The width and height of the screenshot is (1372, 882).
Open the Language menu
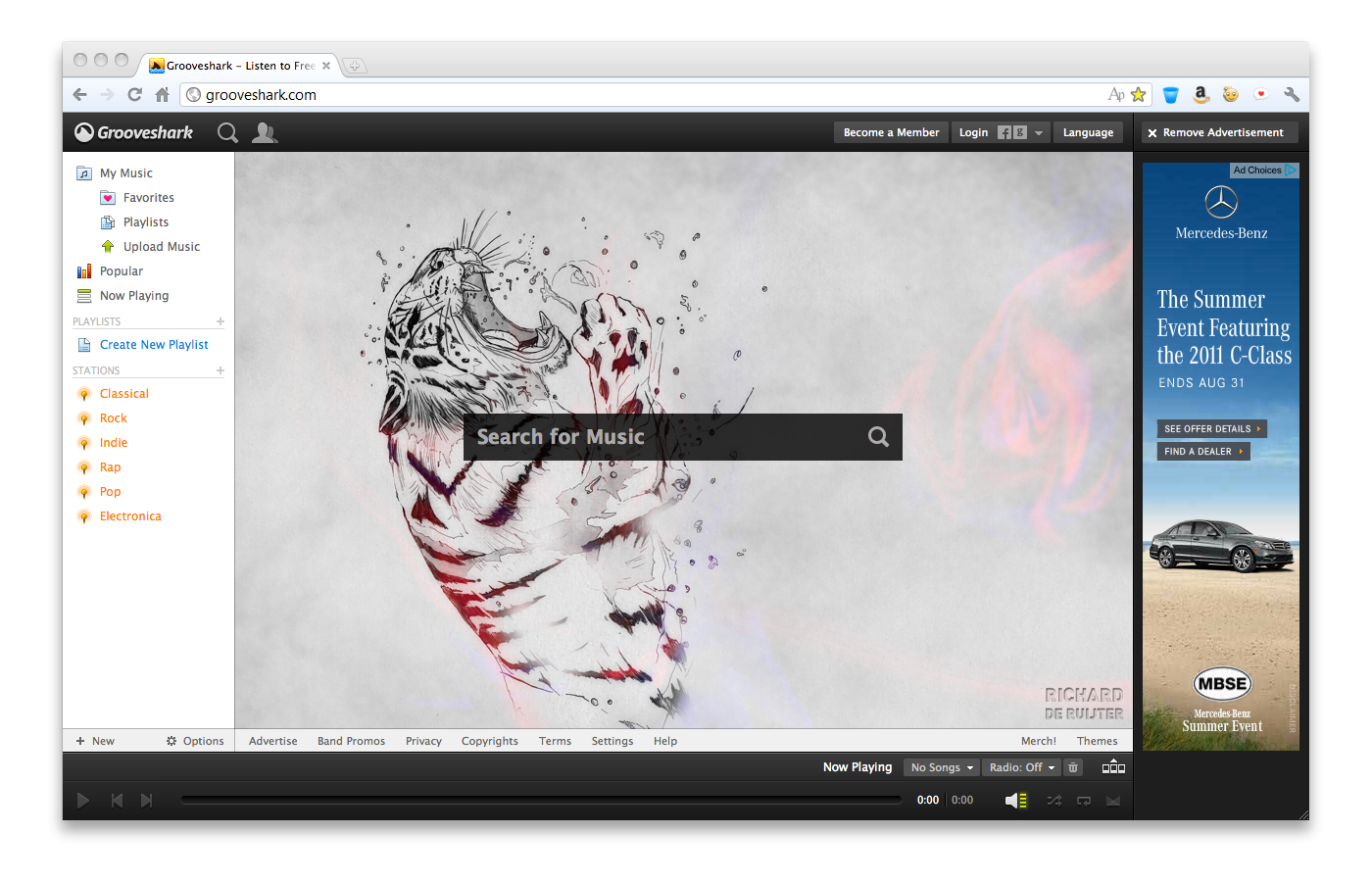coord(1088,132)
